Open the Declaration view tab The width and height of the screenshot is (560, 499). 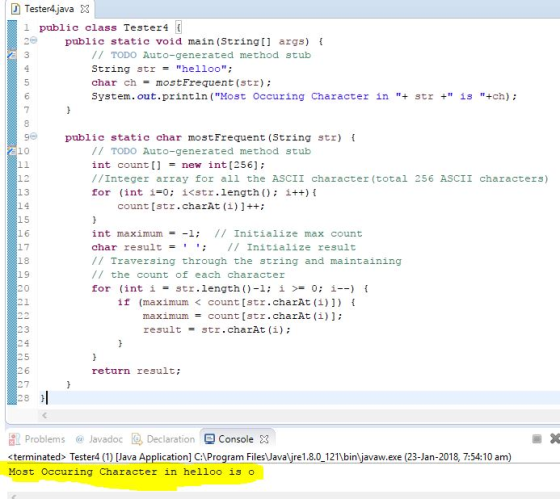[164, 439]
